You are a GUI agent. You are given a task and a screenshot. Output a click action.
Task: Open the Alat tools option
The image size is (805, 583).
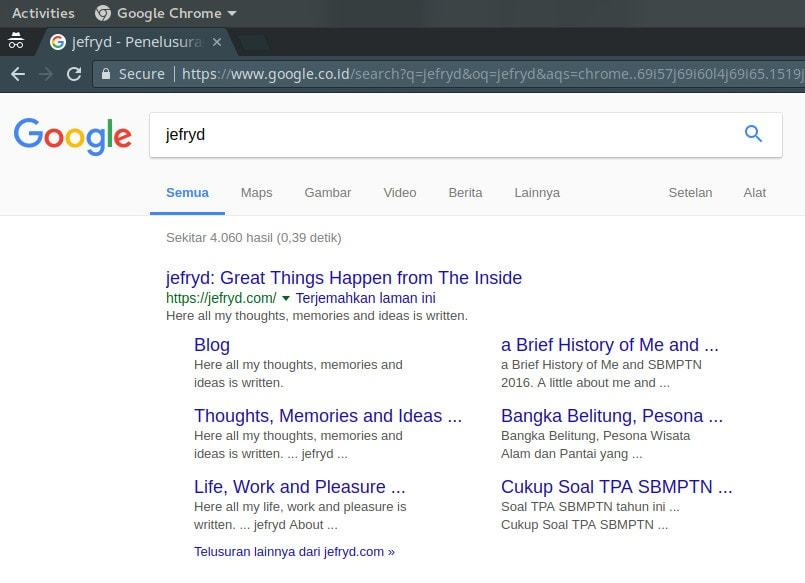(x=754, y=193)
